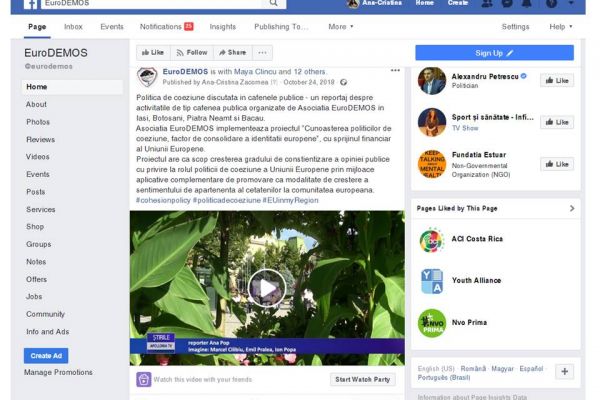Open Maya Clincu profile link
Screen dimensions: 600x400
click(255, 72)
